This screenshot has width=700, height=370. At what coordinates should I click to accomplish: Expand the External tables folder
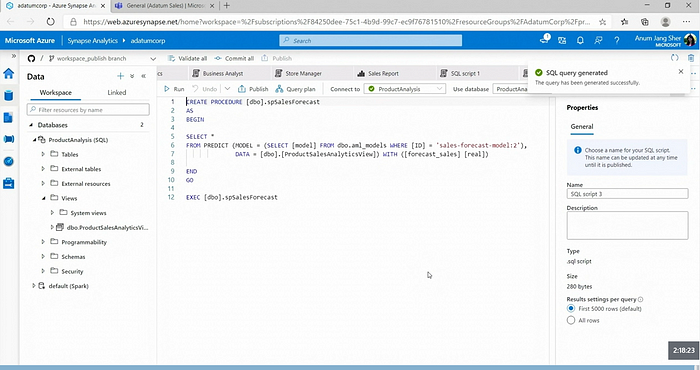point(43,169)
